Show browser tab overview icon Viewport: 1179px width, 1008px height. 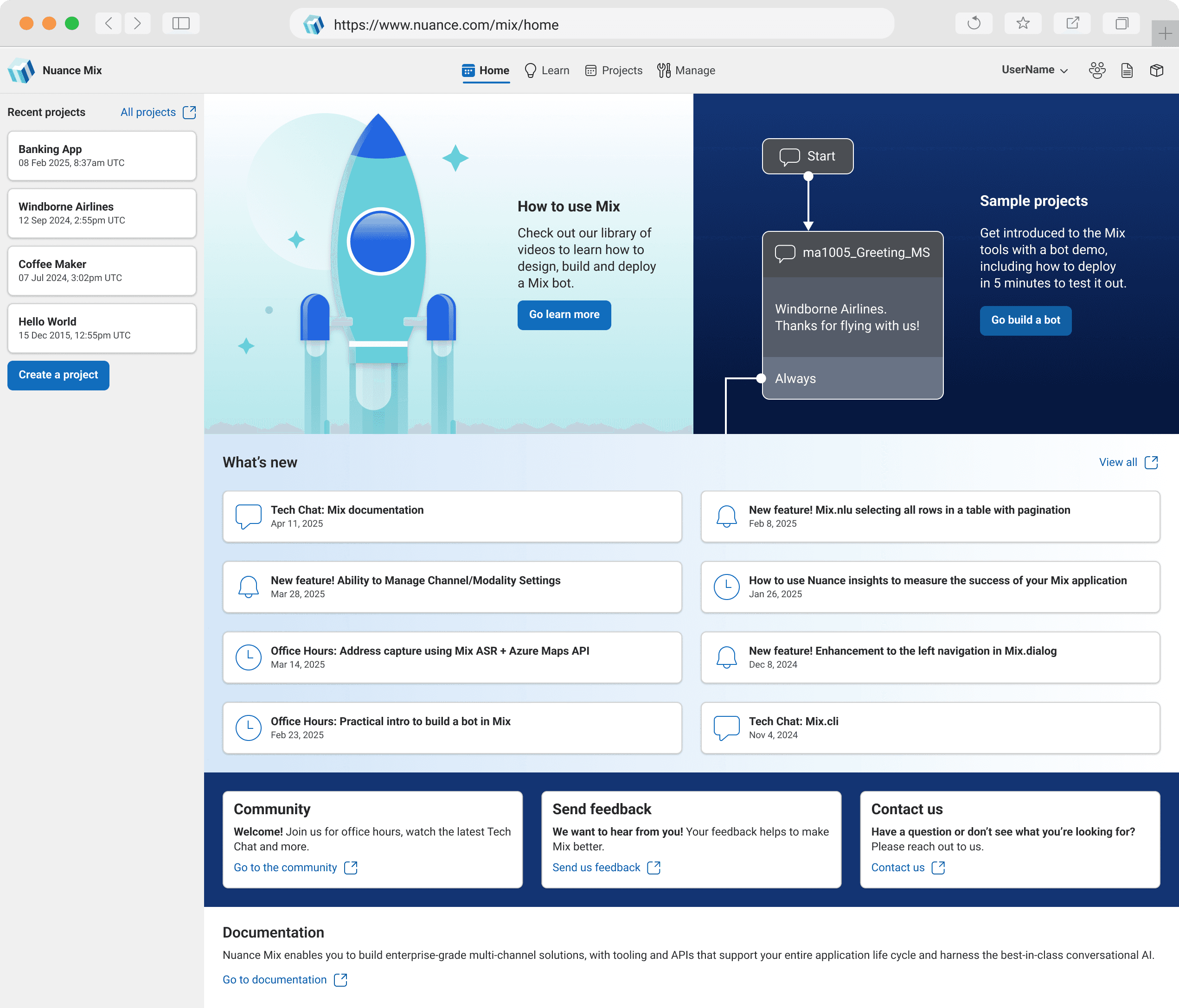point(1121,23)
